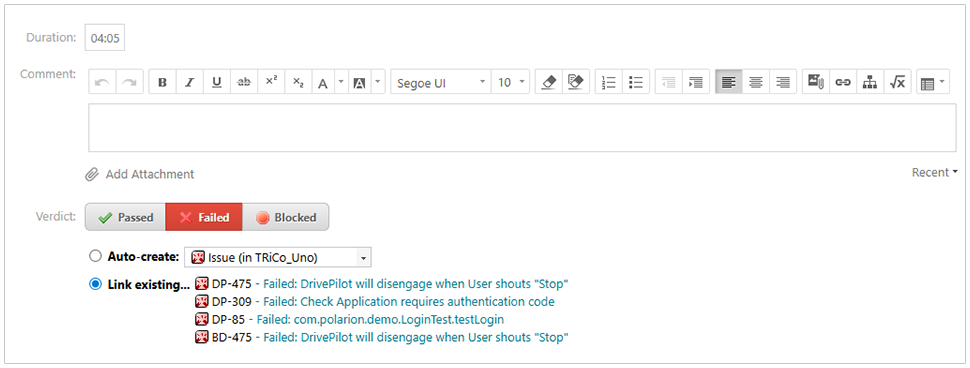Viewport: 970px width, 368px height.
Task: Click the eraser clear formatting icon
Action: tap(548, 82)
